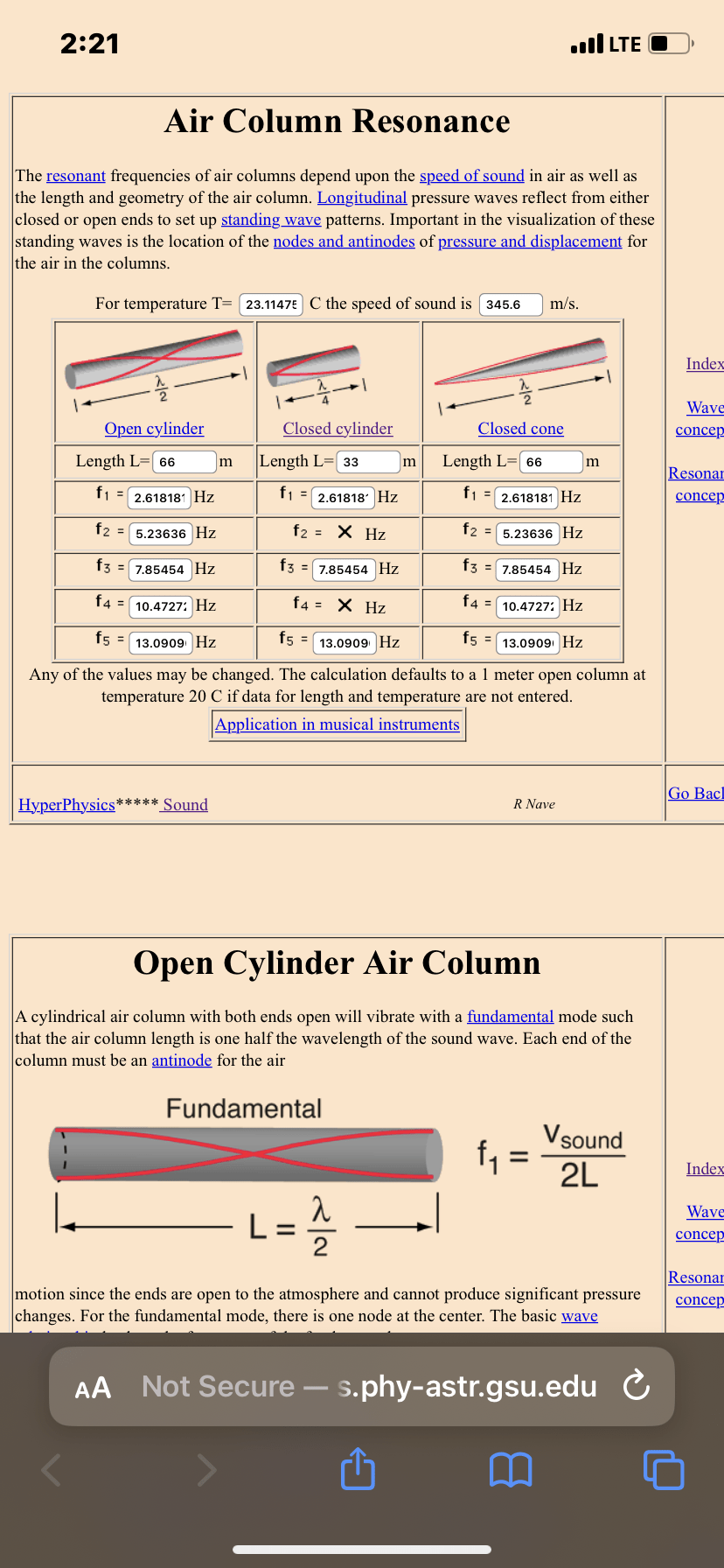Open the Safari bookmarks book icon

coord(511,1469)
